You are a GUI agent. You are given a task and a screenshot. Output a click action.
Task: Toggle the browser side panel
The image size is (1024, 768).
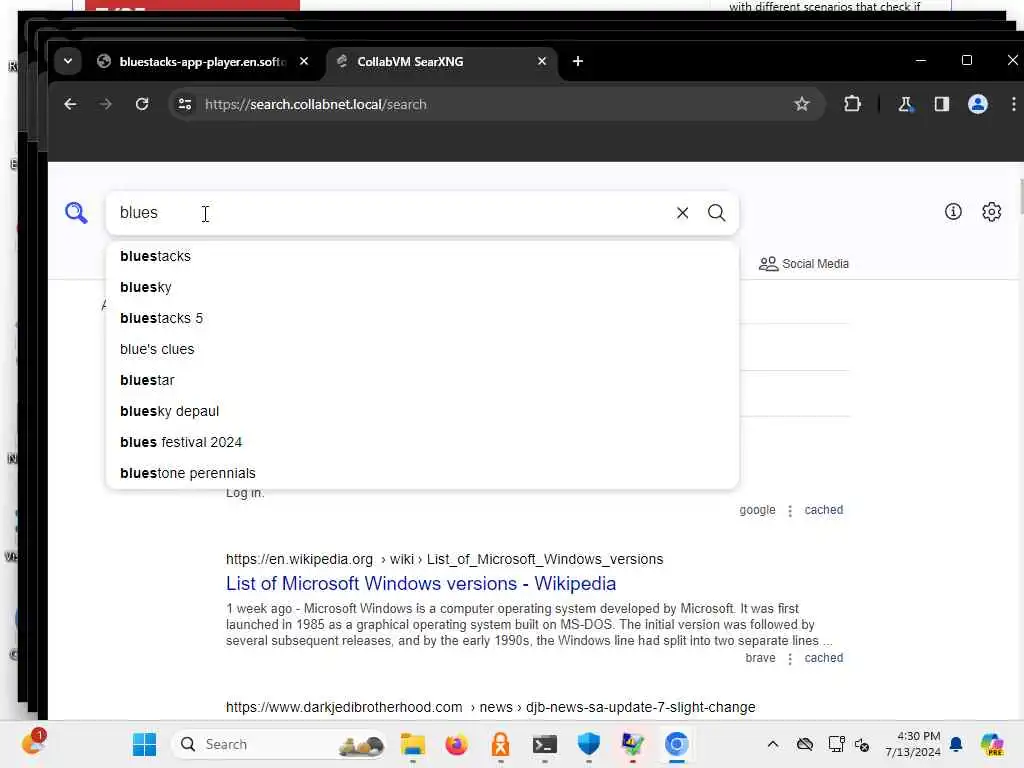tap(941, 104)
